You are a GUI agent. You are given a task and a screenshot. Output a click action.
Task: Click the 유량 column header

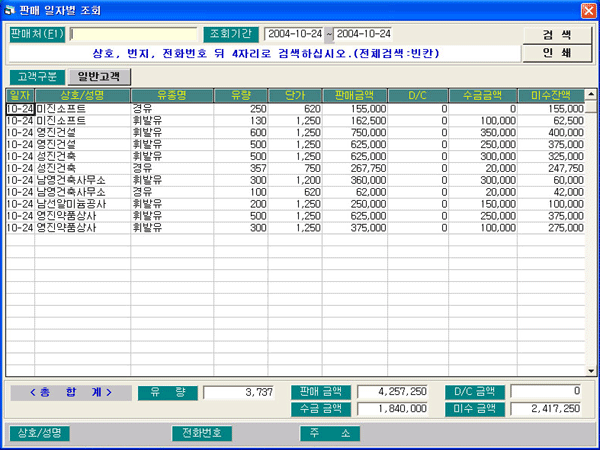(x=241, y=96)
